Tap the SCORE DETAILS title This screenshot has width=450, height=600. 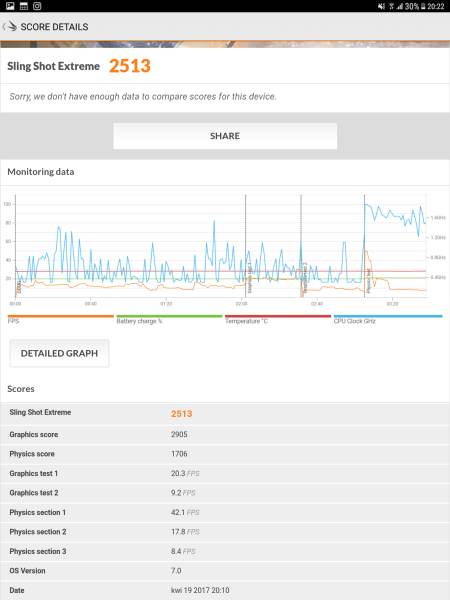54,27
